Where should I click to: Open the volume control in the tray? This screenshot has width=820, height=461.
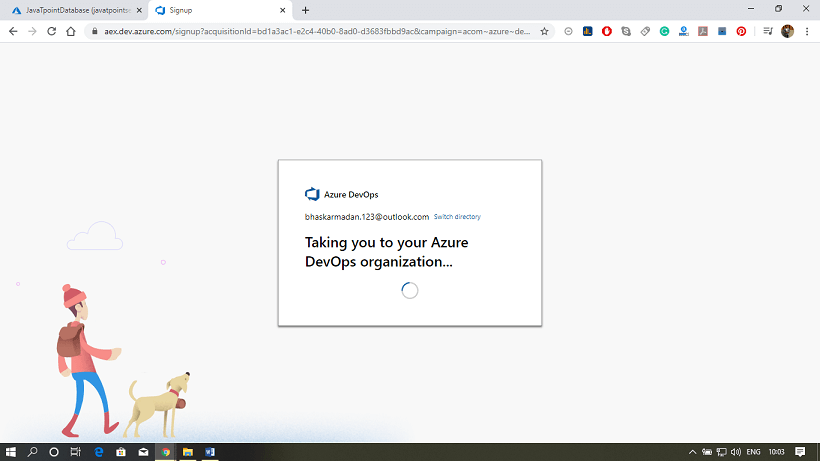736,452
